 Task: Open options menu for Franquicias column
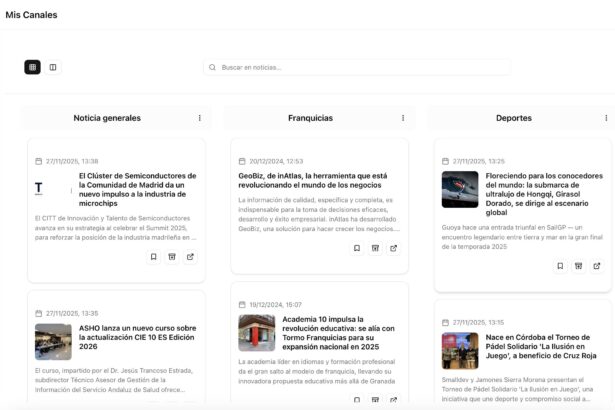[402, 118]
